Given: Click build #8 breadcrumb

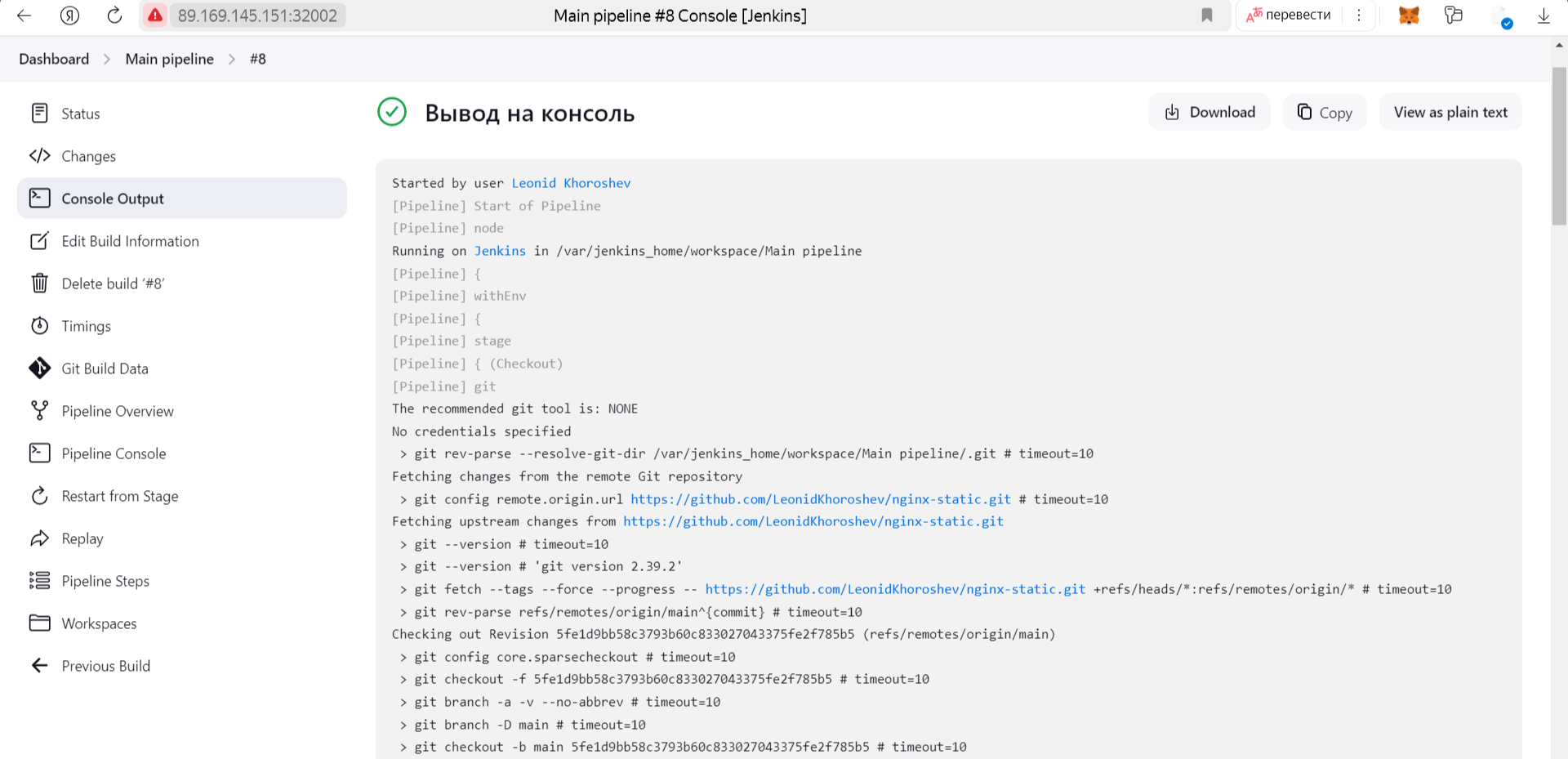Looking at the screenshot, I should [258, 59].
